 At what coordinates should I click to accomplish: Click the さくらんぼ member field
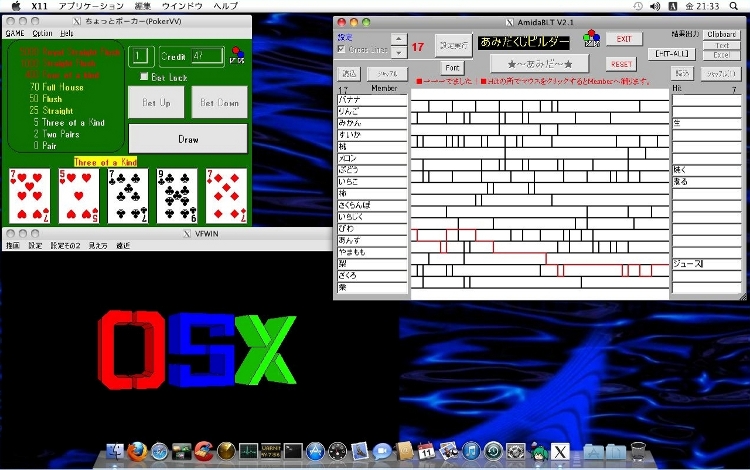(x=372, y=206)
